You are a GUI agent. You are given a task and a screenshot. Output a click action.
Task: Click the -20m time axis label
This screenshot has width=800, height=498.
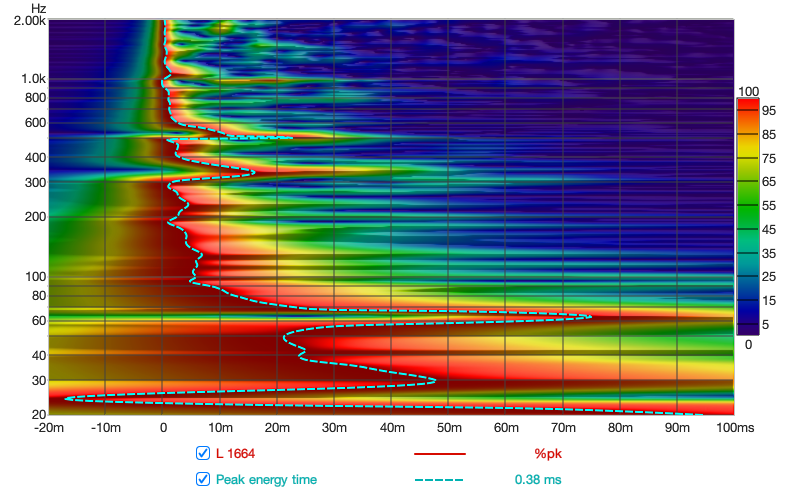48,428
